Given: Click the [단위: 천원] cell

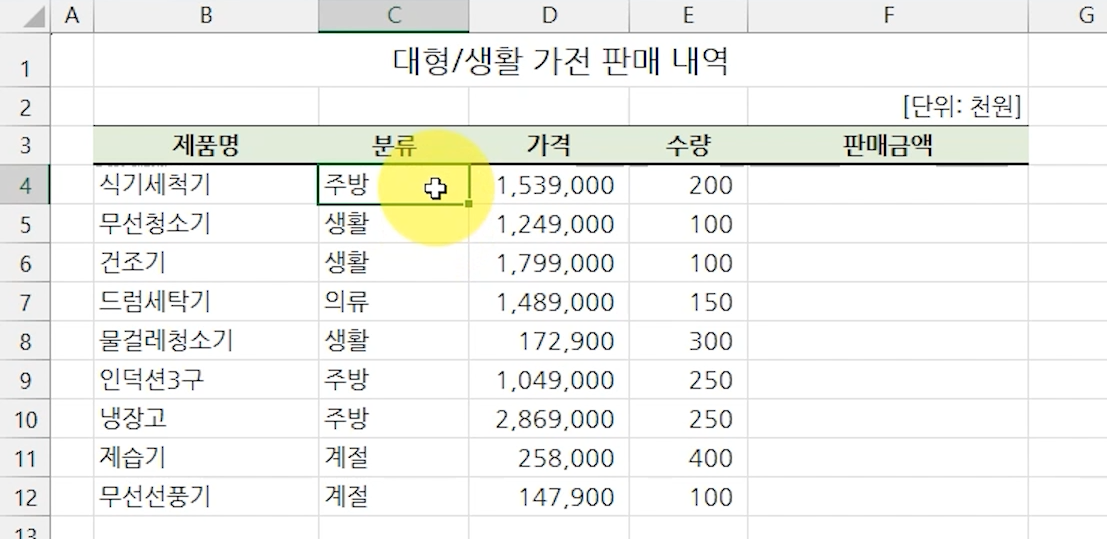Looking at the screenshot, I should coord(887,107).
